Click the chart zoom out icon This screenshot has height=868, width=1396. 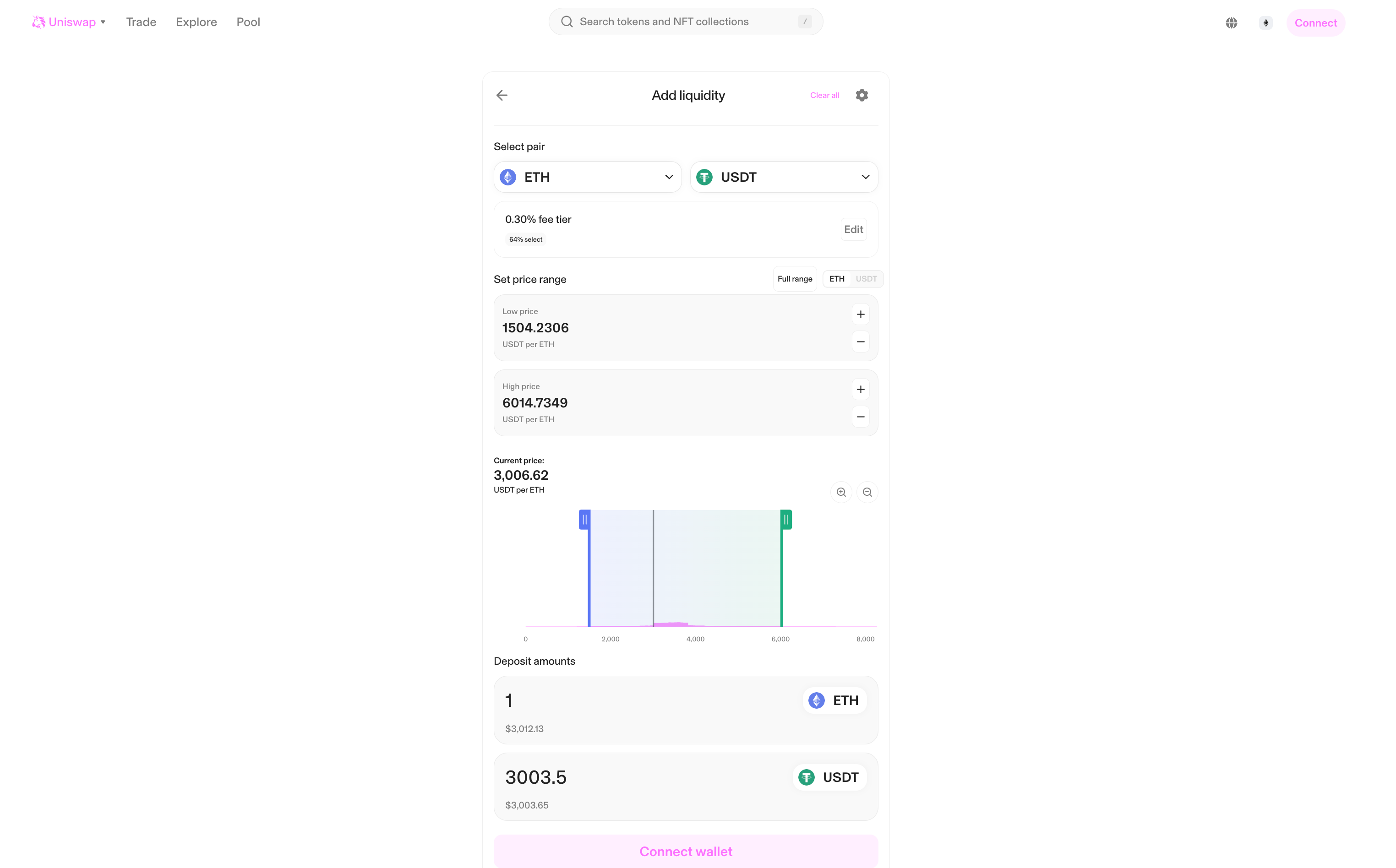(867, 492)
